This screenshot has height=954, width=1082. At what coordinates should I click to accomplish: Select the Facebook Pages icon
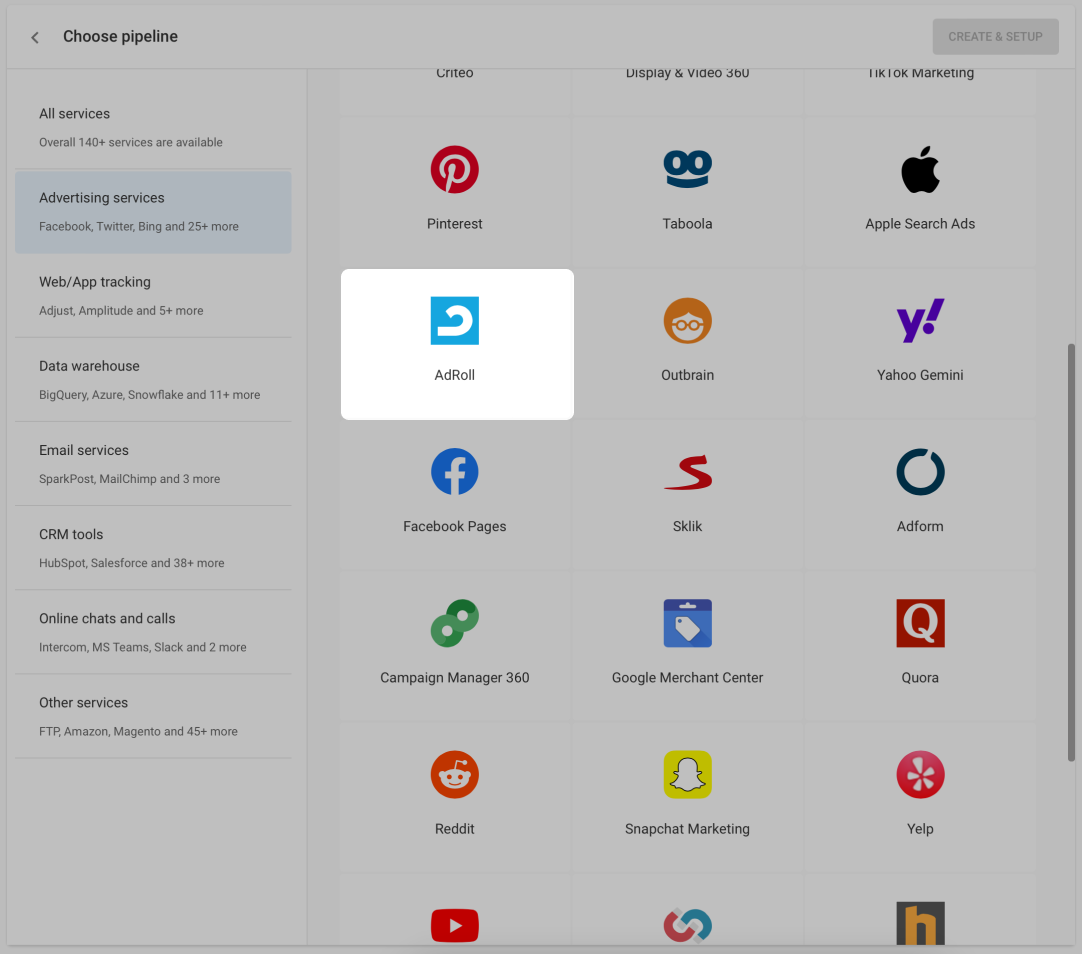455,472
